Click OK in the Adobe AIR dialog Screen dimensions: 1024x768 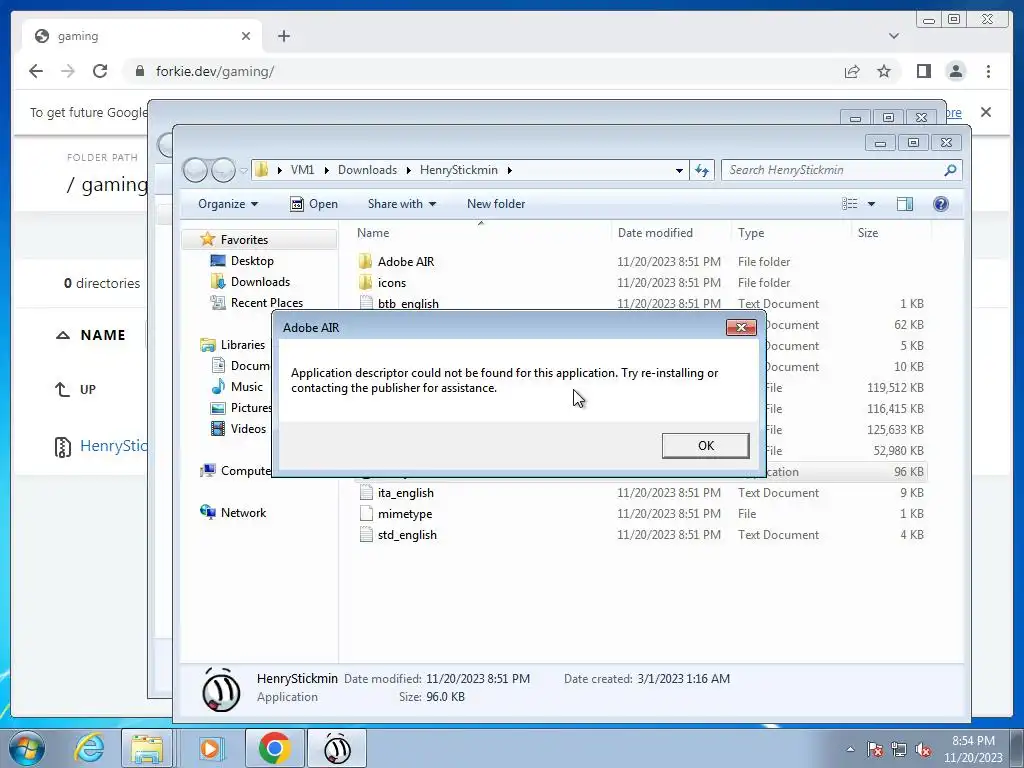pos(705,445)
